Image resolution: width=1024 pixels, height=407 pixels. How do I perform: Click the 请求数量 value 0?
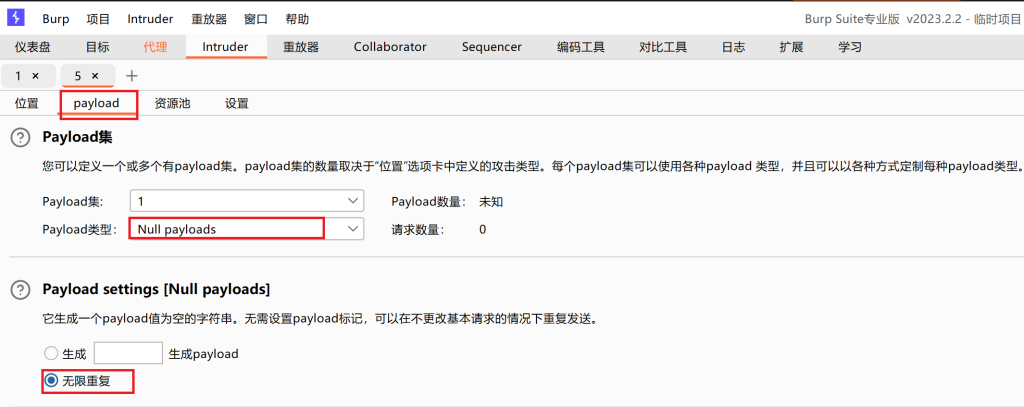coord(483,229)
